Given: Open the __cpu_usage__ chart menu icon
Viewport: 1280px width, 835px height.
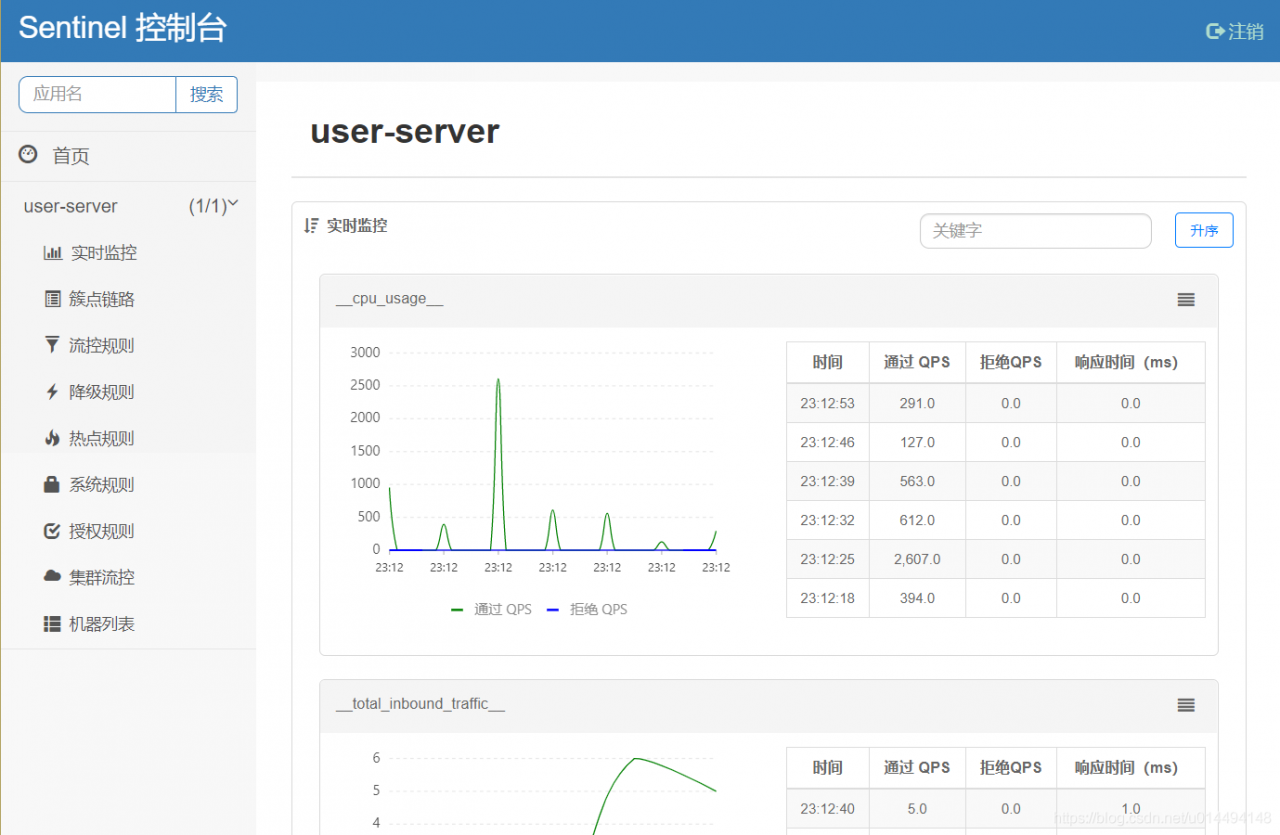Looking at the screenshot, I should 1186,299.
